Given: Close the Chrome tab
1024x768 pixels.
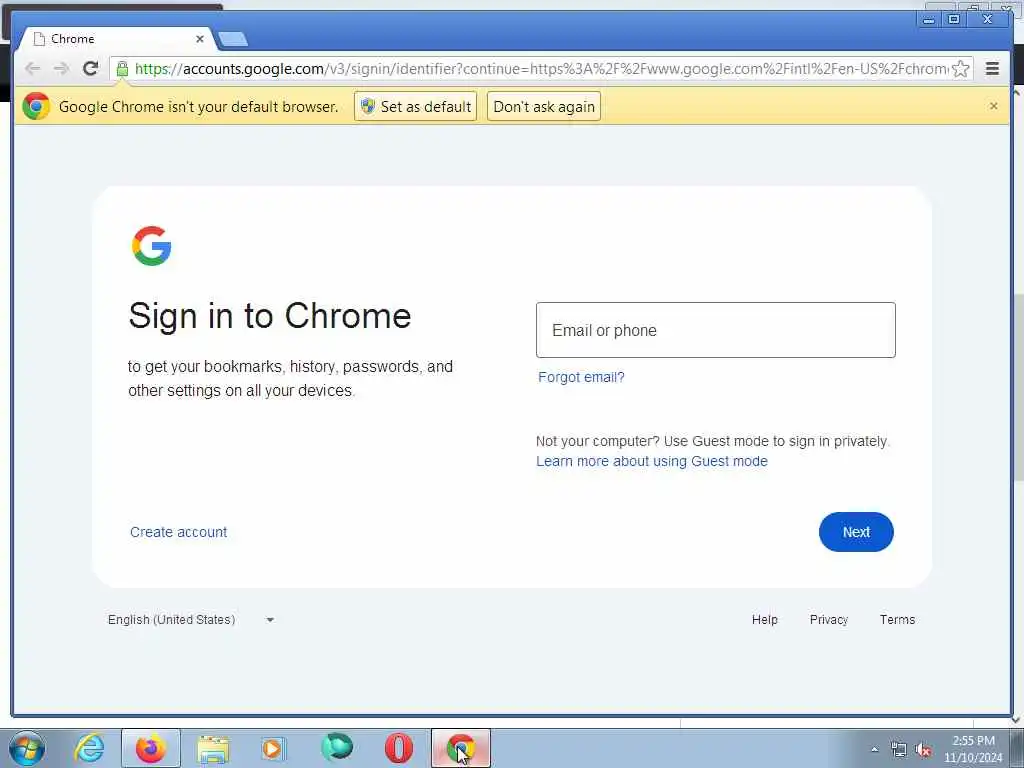Looking at the screenshot, I should 200,39.
